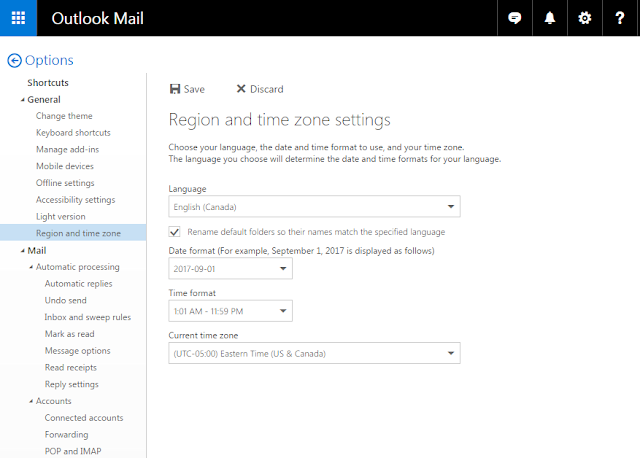Open the Skype chat icon
Image resolution: width=640 pixels, height=458 pixels.
515,18
